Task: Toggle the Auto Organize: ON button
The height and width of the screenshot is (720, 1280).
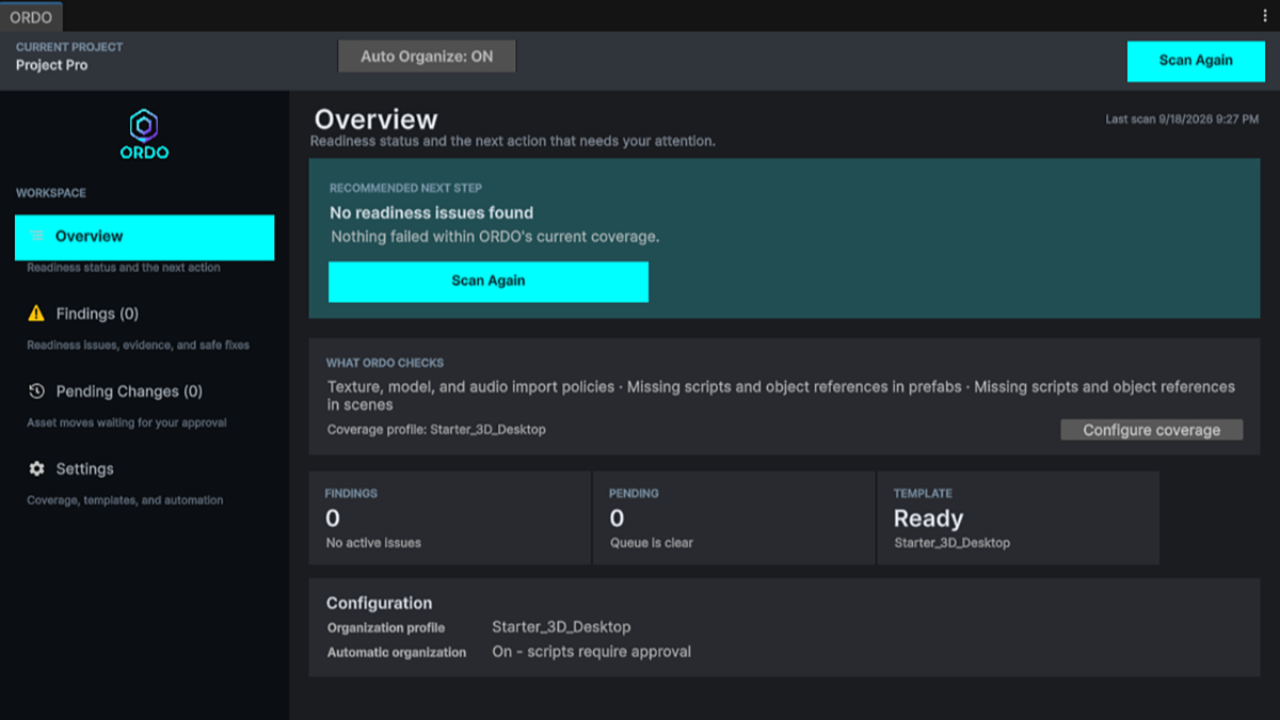Action: pyautogui.click(x=427, y=57)
